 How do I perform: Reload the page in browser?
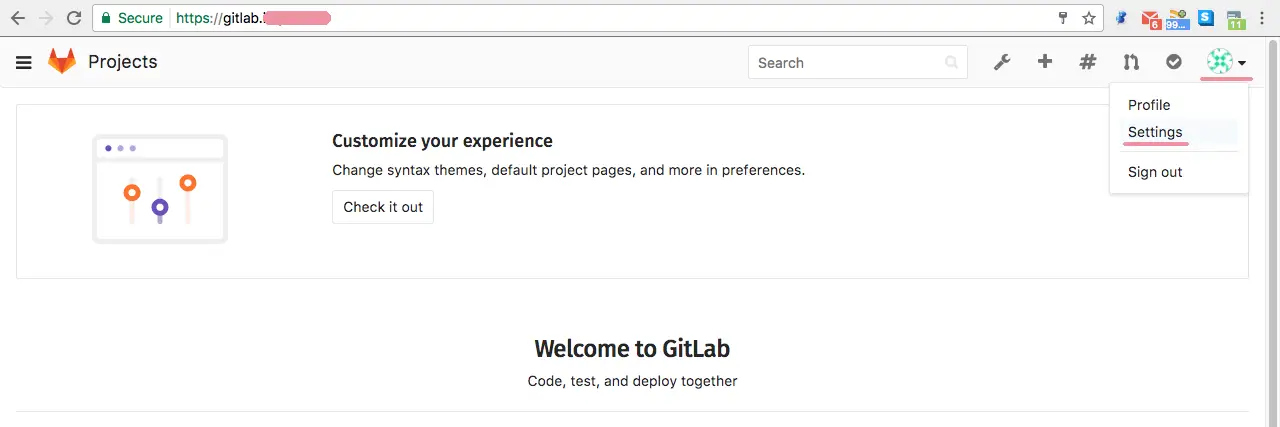pos(74,18)
